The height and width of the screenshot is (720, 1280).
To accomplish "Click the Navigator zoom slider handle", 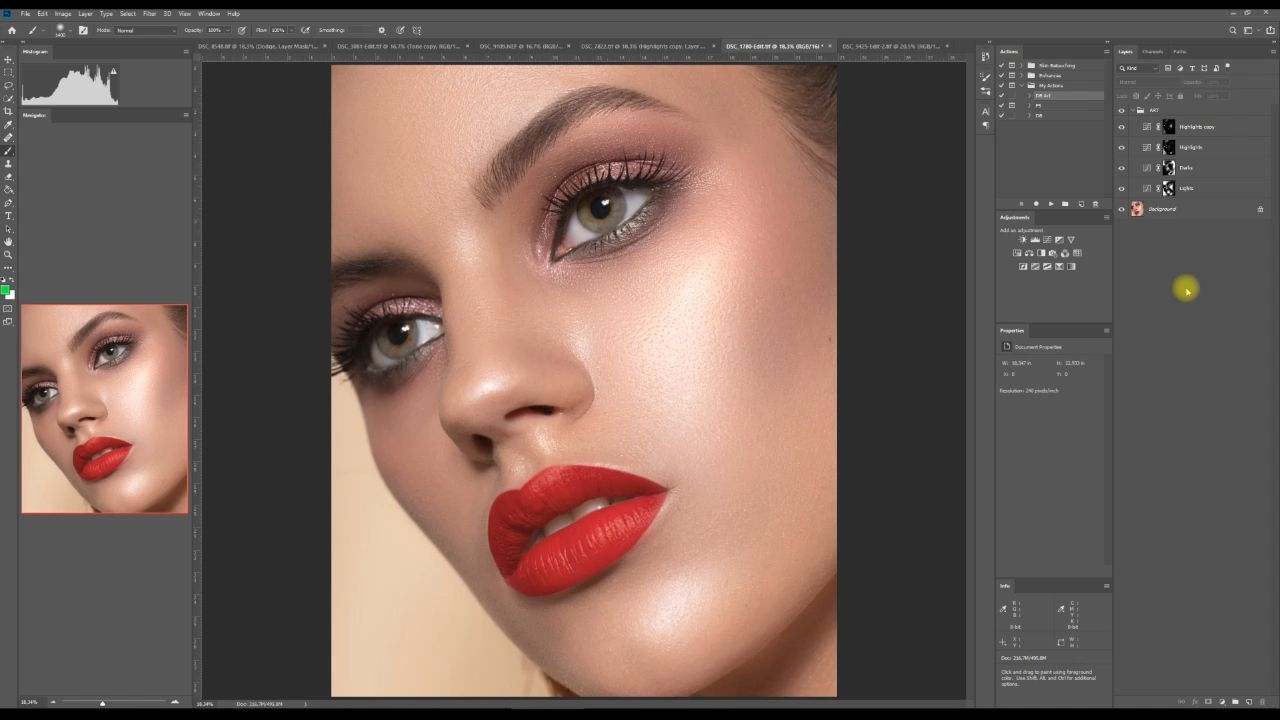I will pyautogui.click(x=102, y=703).
